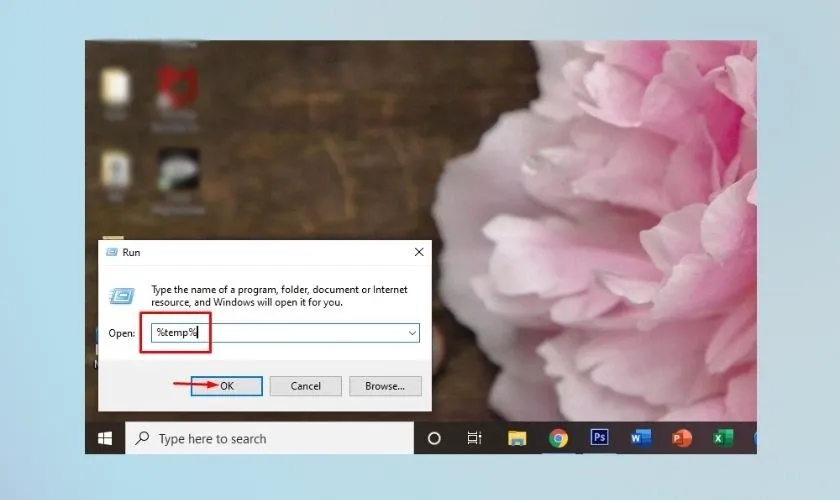Screen dimensions: 840x500
Task: Launch File Explorer from the taskbar
Action: 517,438
